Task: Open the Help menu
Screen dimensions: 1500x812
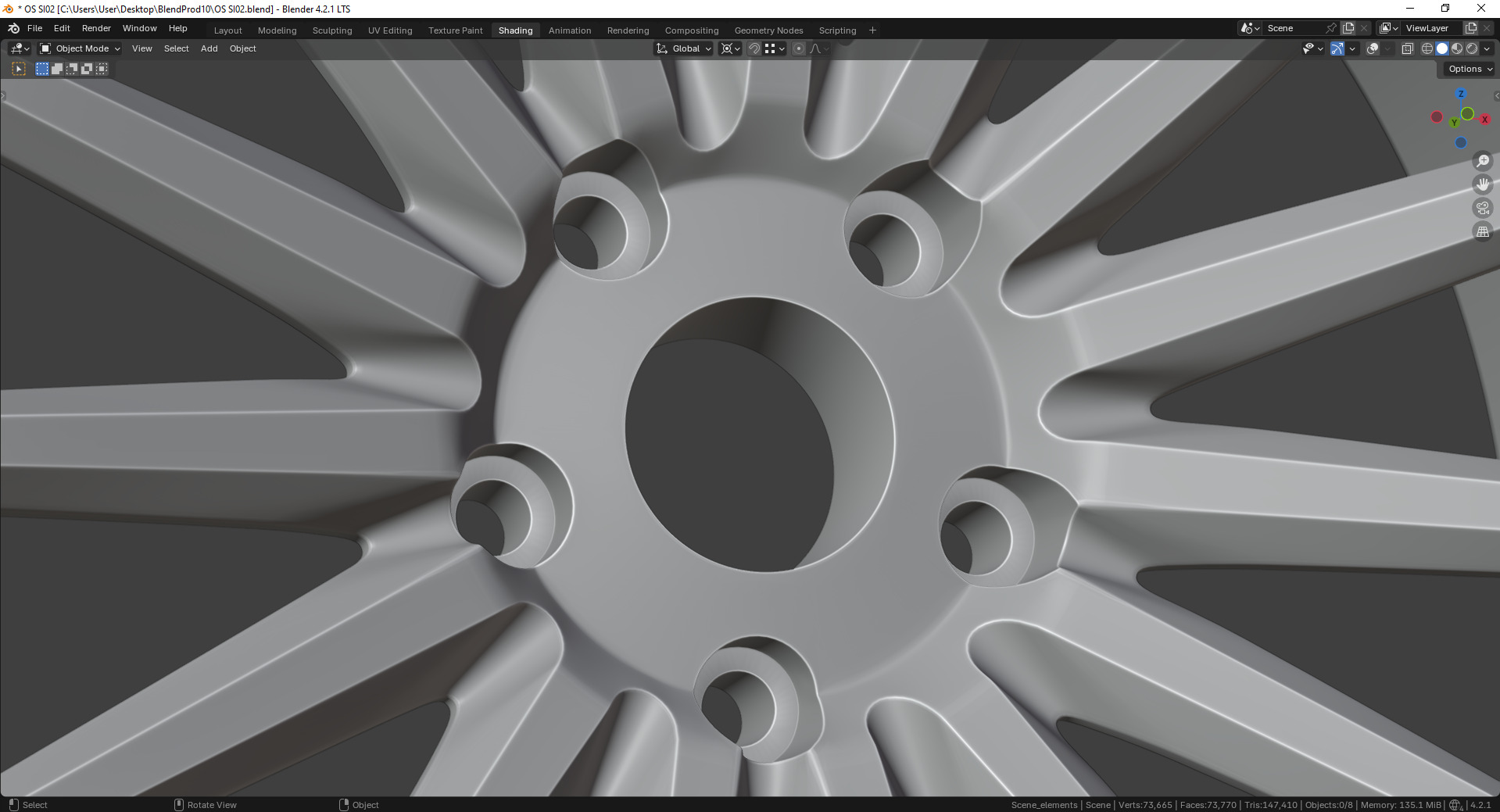Action: pos(178,28)
